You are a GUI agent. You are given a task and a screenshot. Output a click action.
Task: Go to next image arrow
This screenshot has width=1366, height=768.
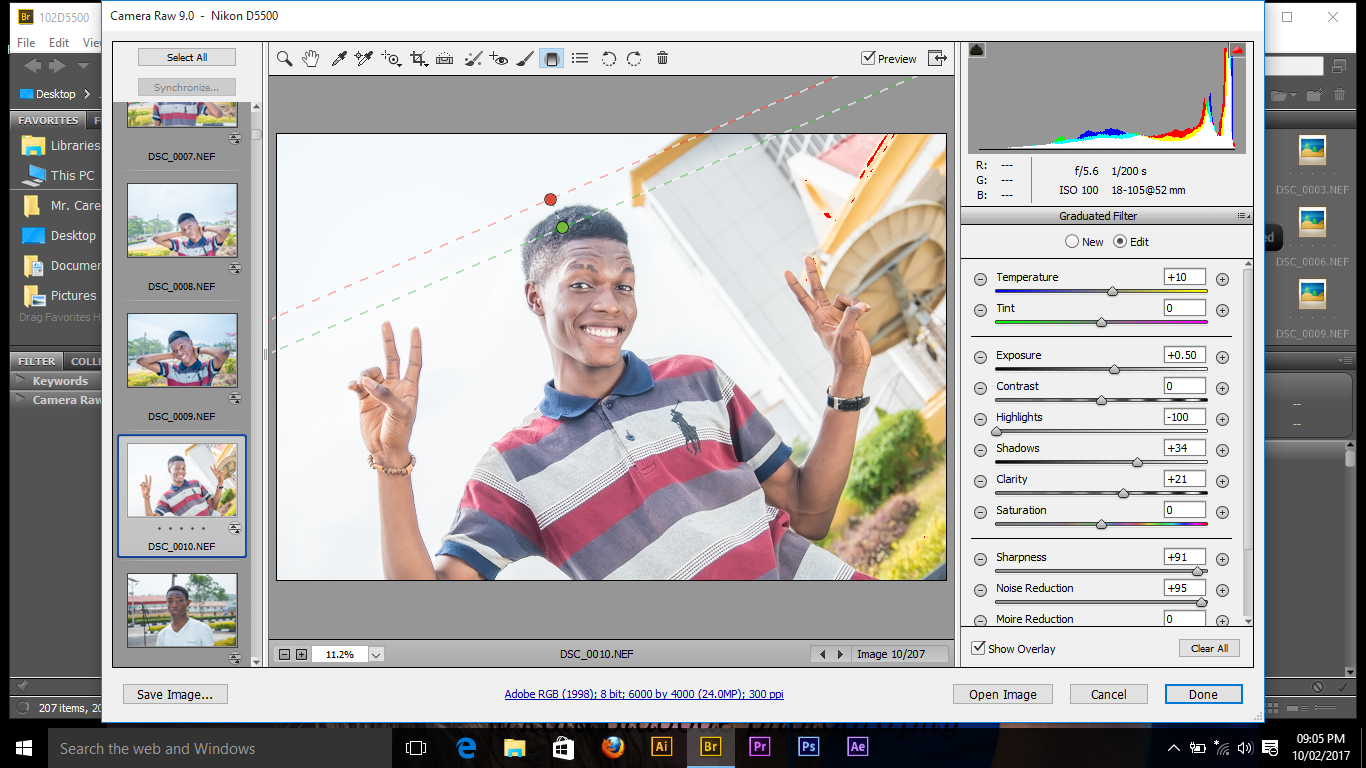[x=840, y=654]
